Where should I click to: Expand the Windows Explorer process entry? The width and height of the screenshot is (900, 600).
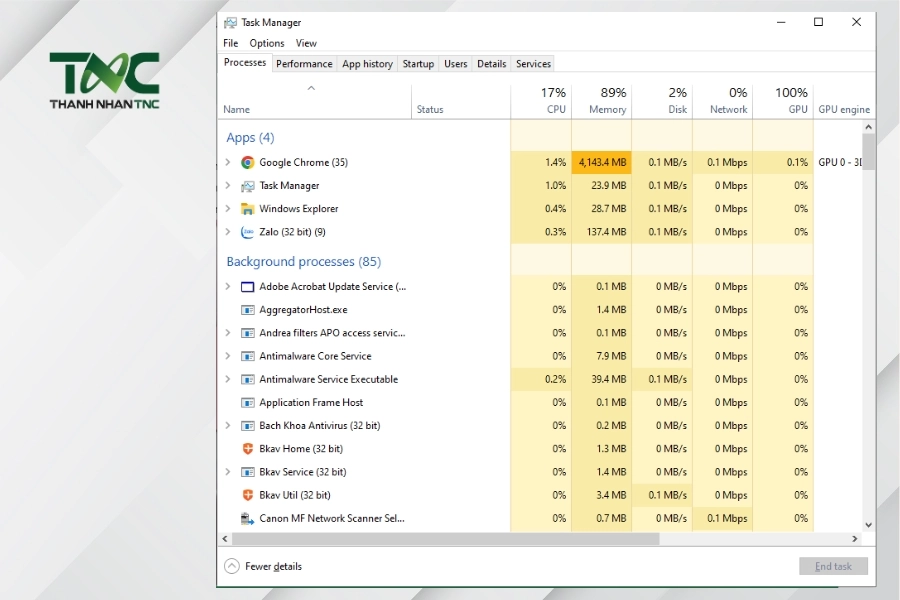pos(228,208)
